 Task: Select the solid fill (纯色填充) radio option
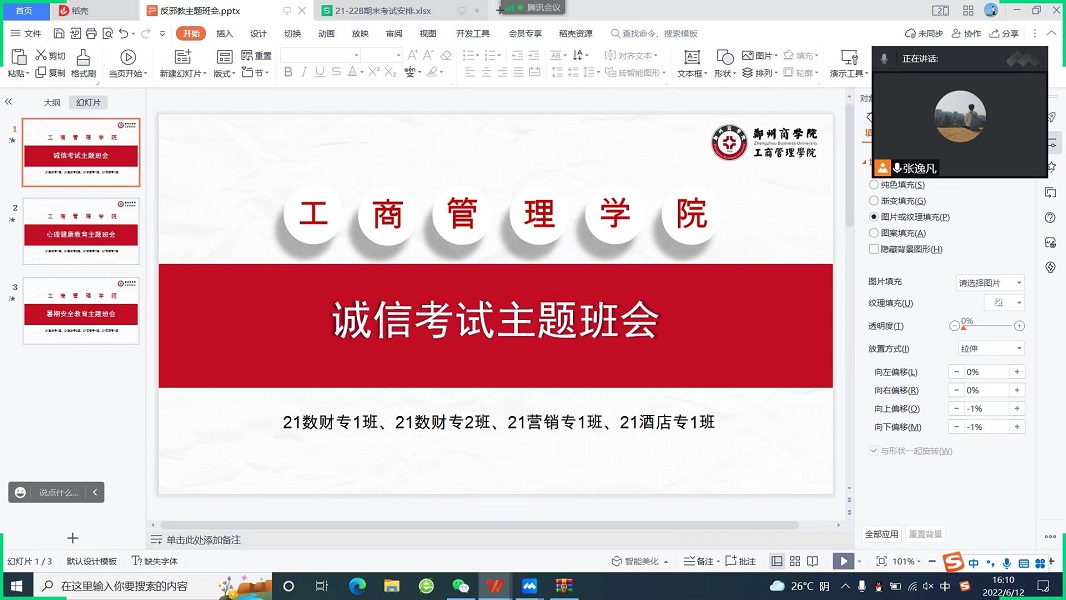[874, 185]
